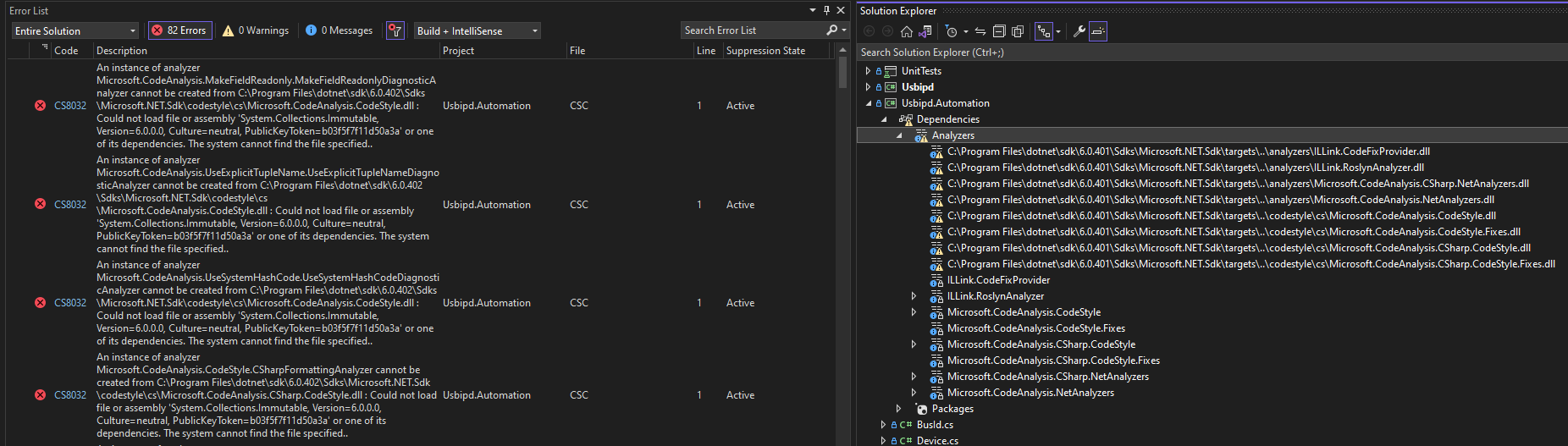The height and width of the screenshot is (446, 1568).
Task: Collapse the Dependencies node
Action: pos(883,119)
